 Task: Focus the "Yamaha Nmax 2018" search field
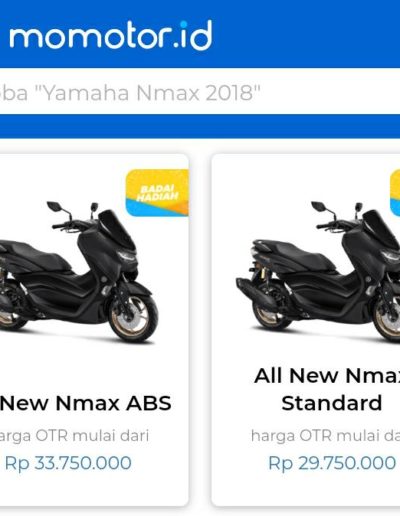tap(200, 92)
